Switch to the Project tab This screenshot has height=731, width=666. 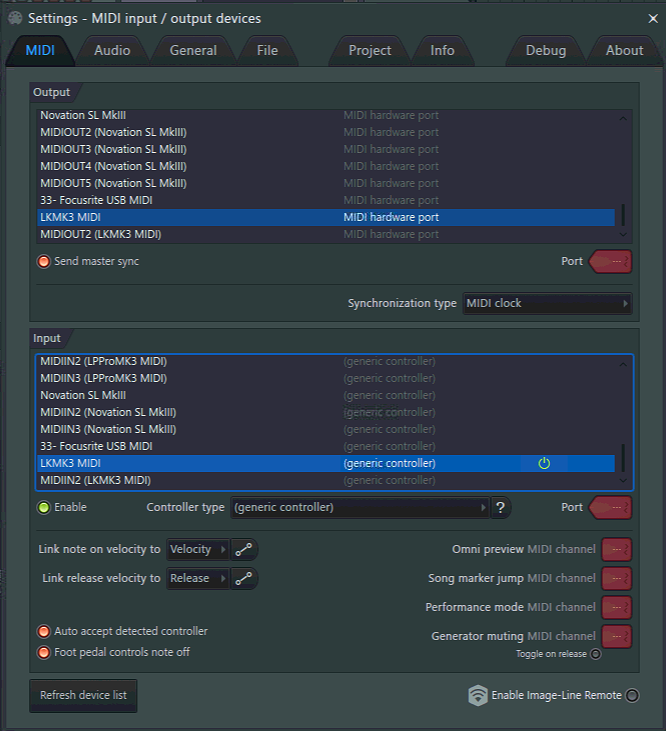pyautogui.click(x=370, y=50)
